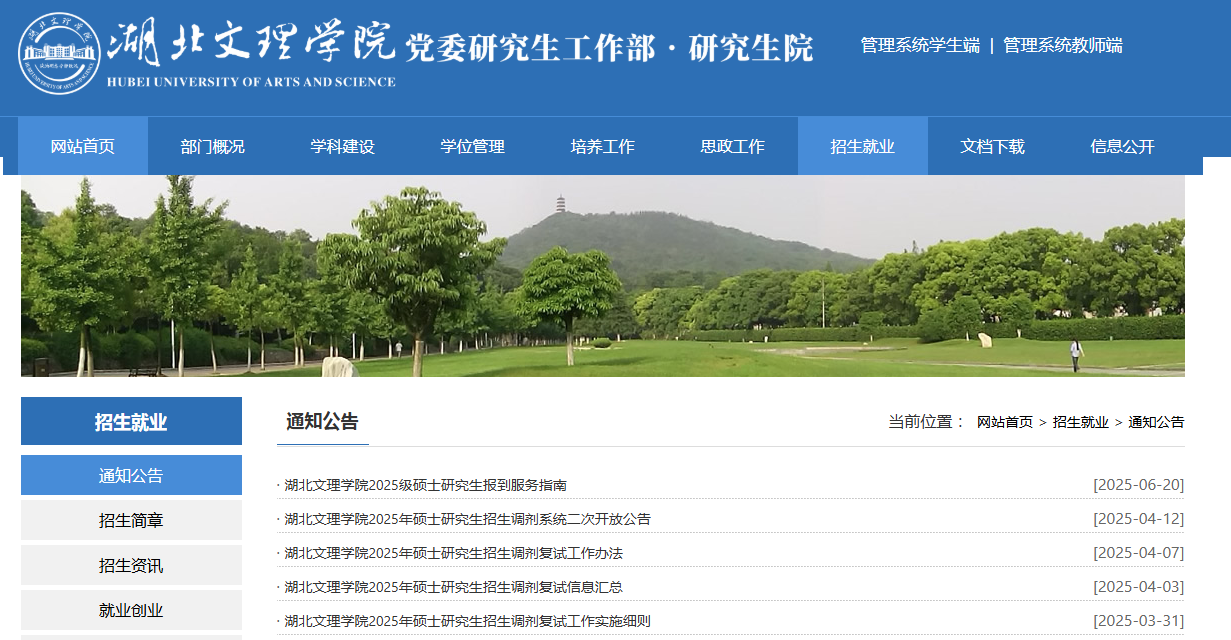Open 管理系统教师端 link
This screenshot has width=1231, height=640.
[x=1062, y=45]
